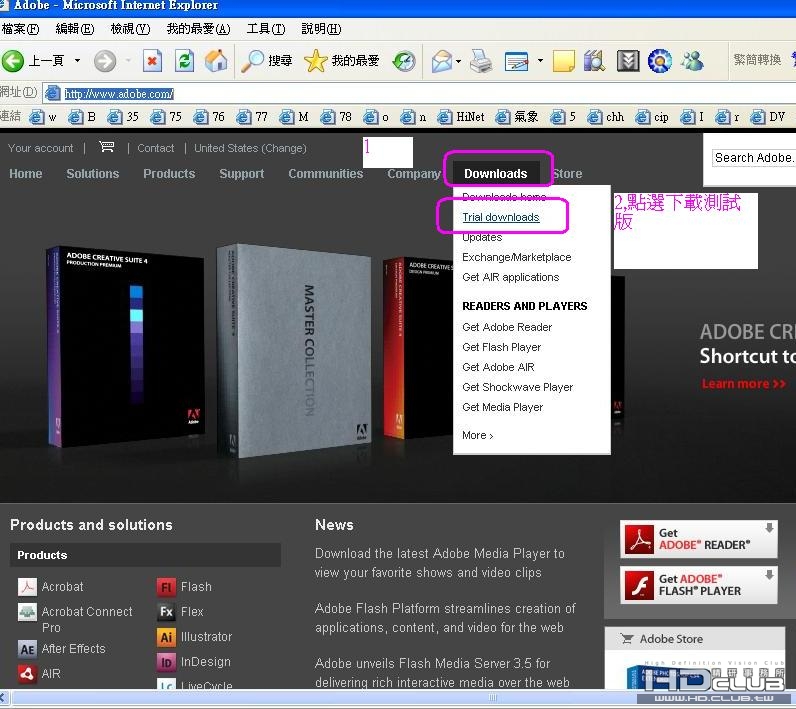
Task: Click the Search Adobe input field
Action: (x=754, y=158)
